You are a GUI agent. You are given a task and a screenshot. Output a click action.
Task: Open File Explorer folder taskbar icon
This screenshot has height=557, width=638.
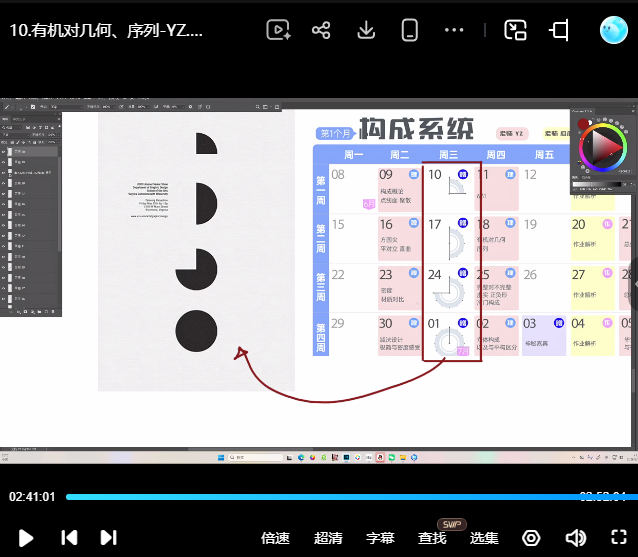tap(403, 457)
